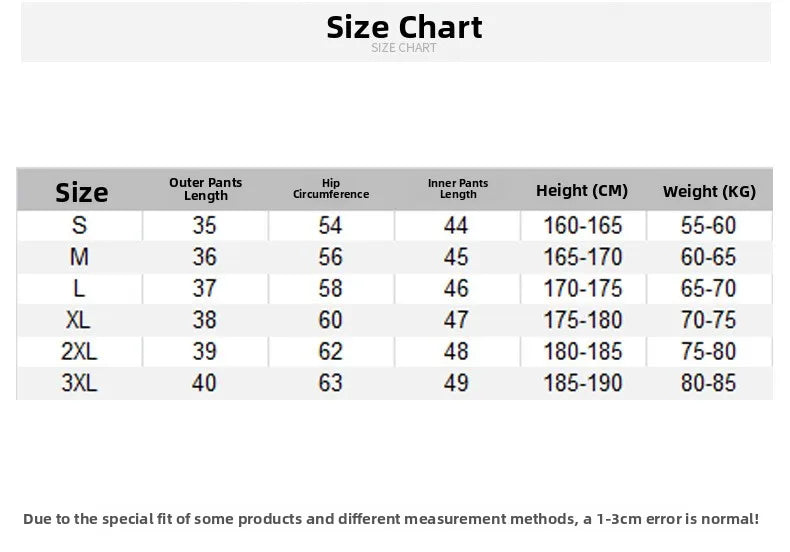
Task: Click the Height (CM) header
Action: click(582, 190)
